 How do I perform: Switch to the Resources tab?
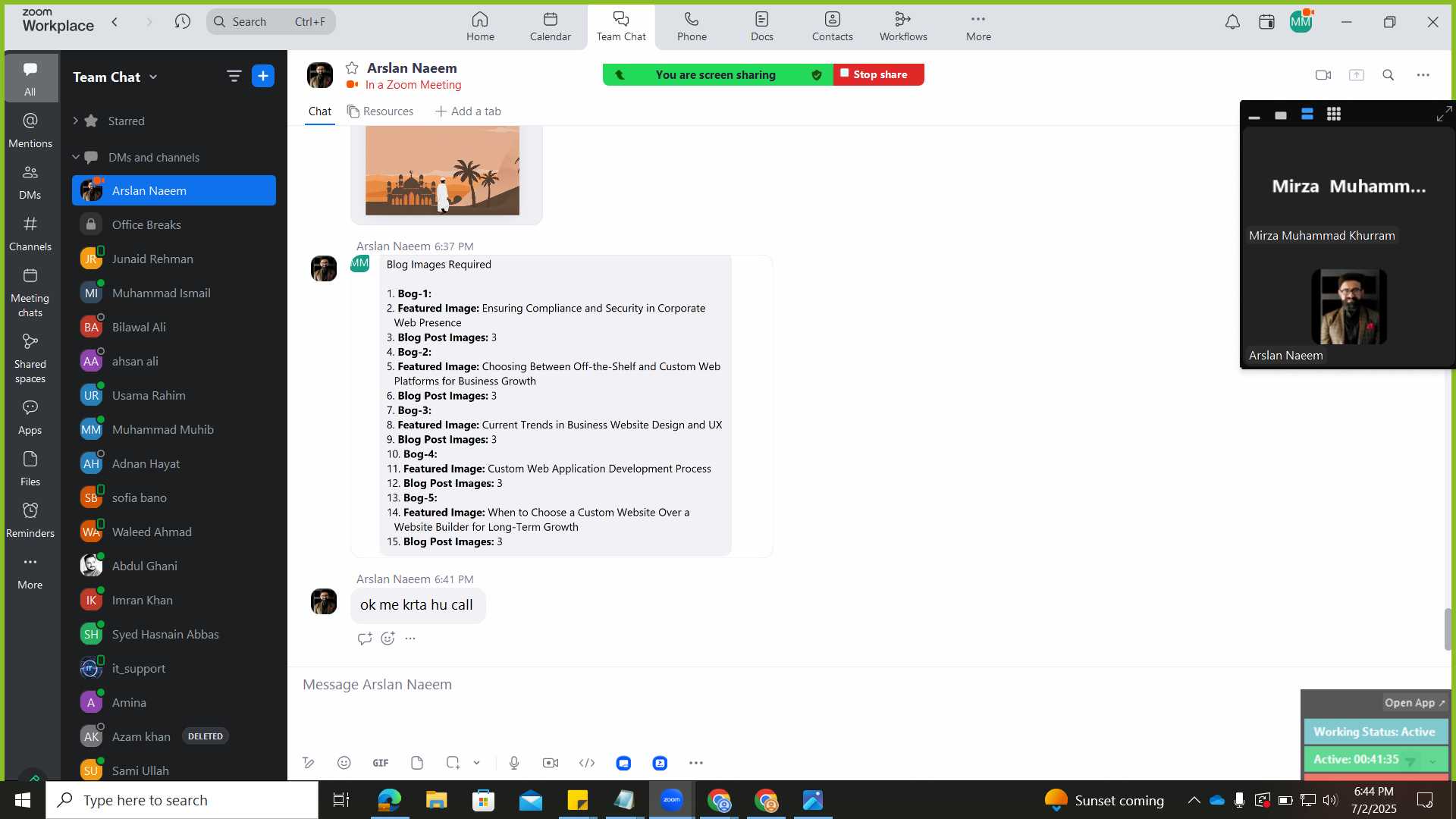[380, 111]
